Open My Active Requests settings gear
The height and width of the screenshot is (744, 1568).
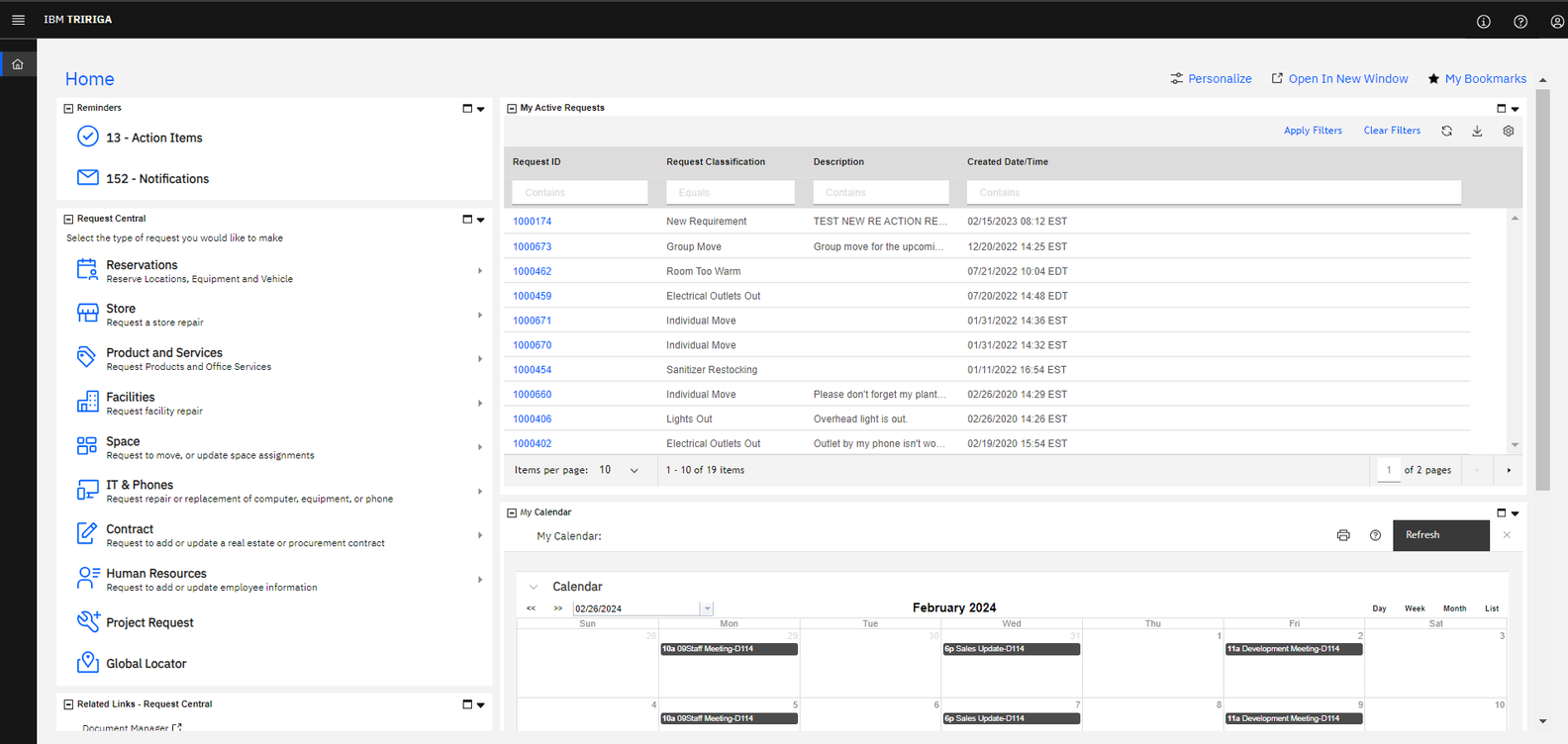pos(1508,131)
